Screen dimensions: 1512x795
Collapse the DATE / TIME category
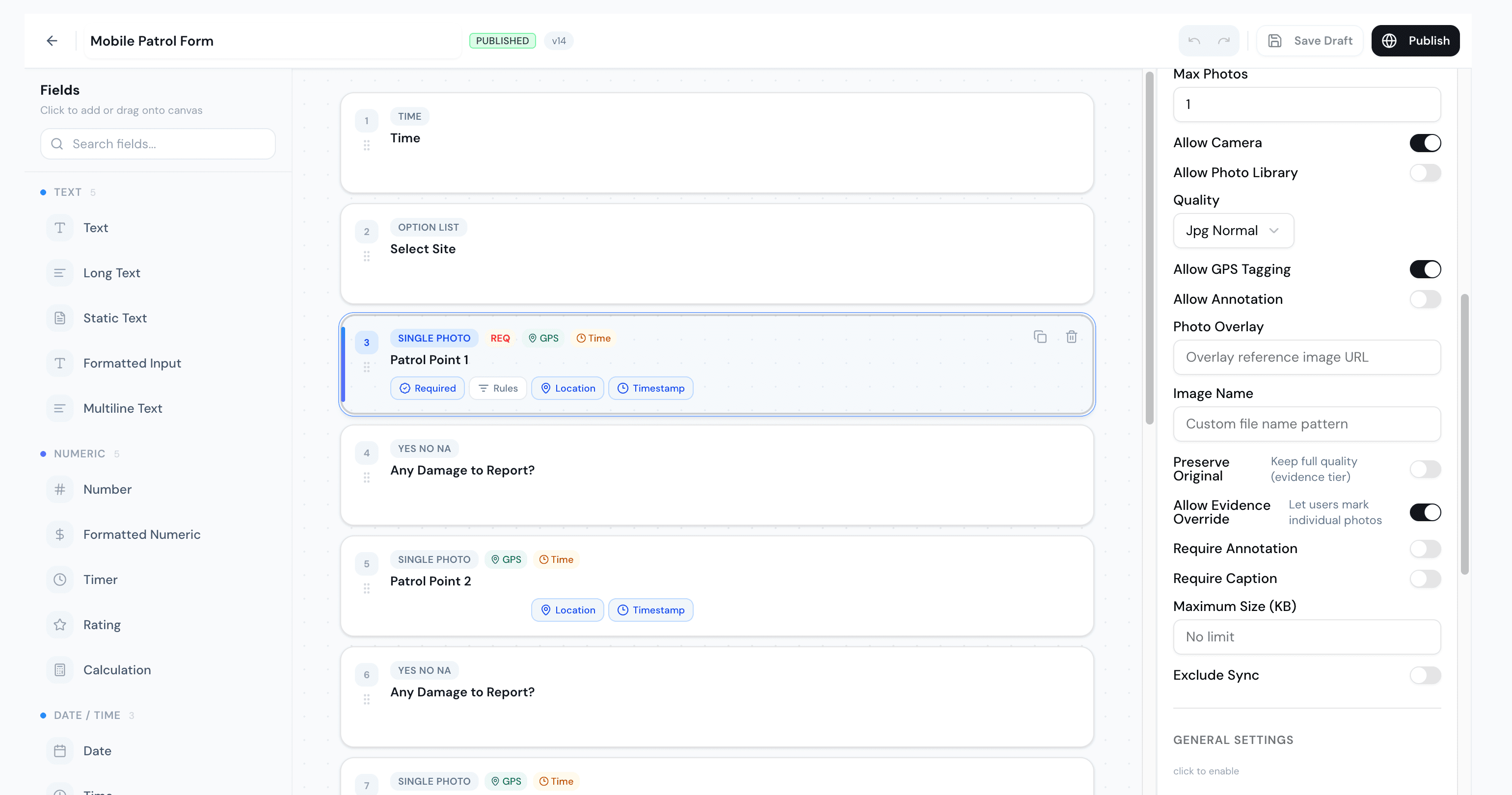point(87,715)
